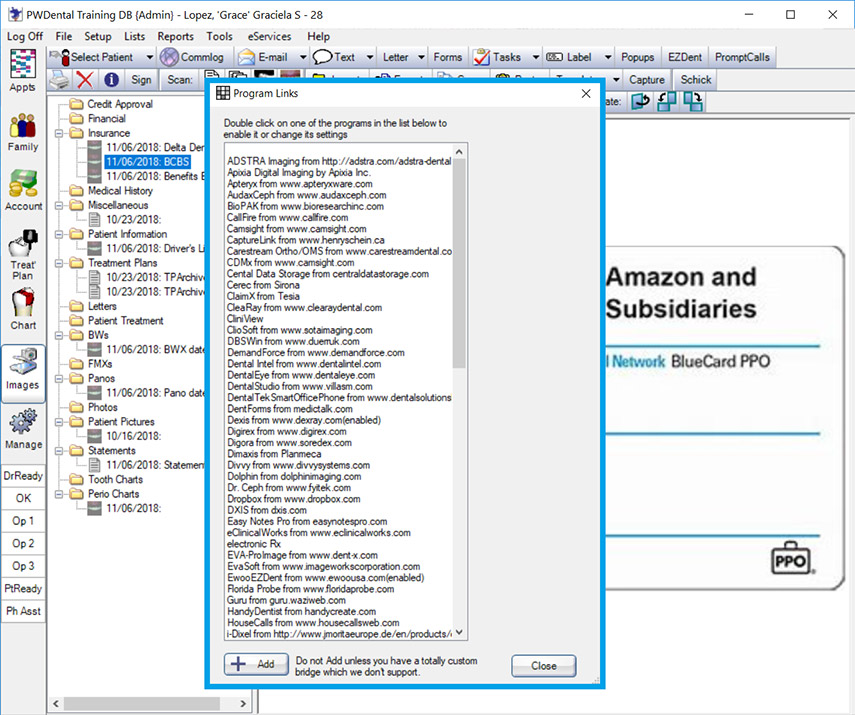Click the last rotate icon beside the image
The width and height of the screenshot is (855, 715).
tap(693, 101)
